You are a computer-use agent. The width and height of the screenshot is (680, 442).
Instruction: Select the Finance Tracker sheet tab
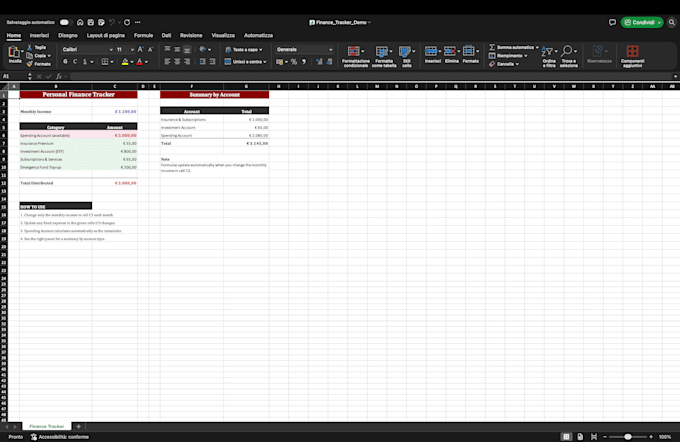click(47, 426)
